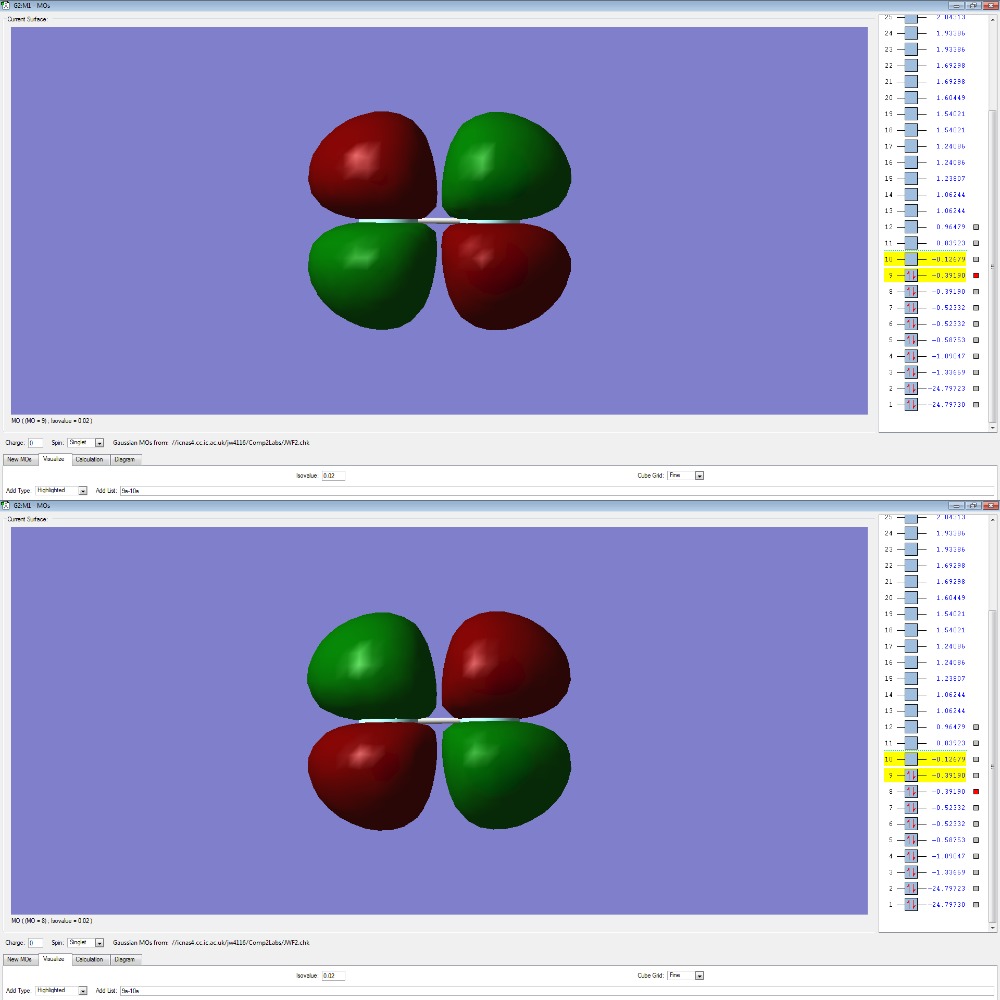Click the Add List field in MO = 9 window
Screen dimensions: 1000x1000
click(x=557, y=490)
